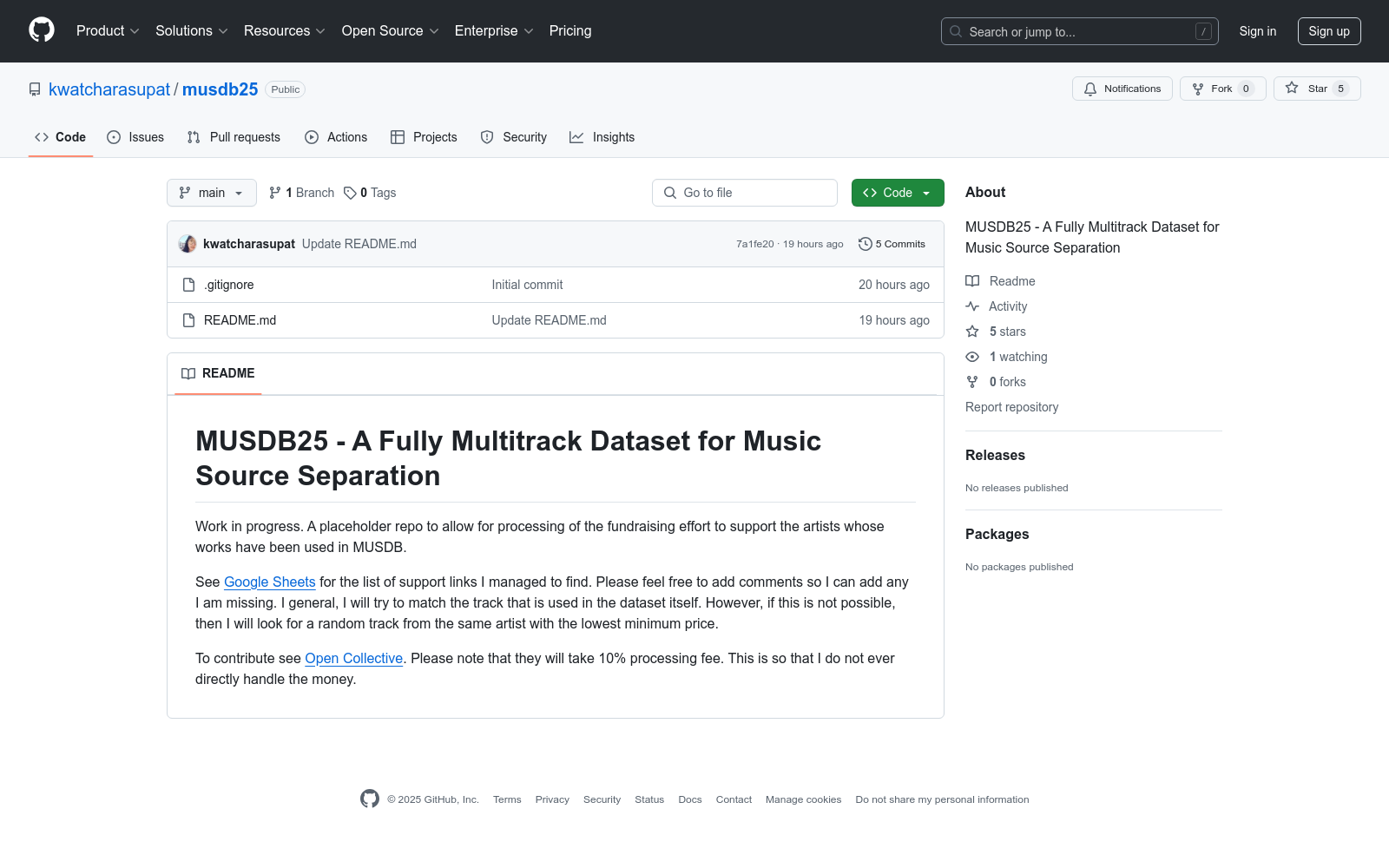Click Manage cookies in the footer
1389x868 pixels.
803,799
